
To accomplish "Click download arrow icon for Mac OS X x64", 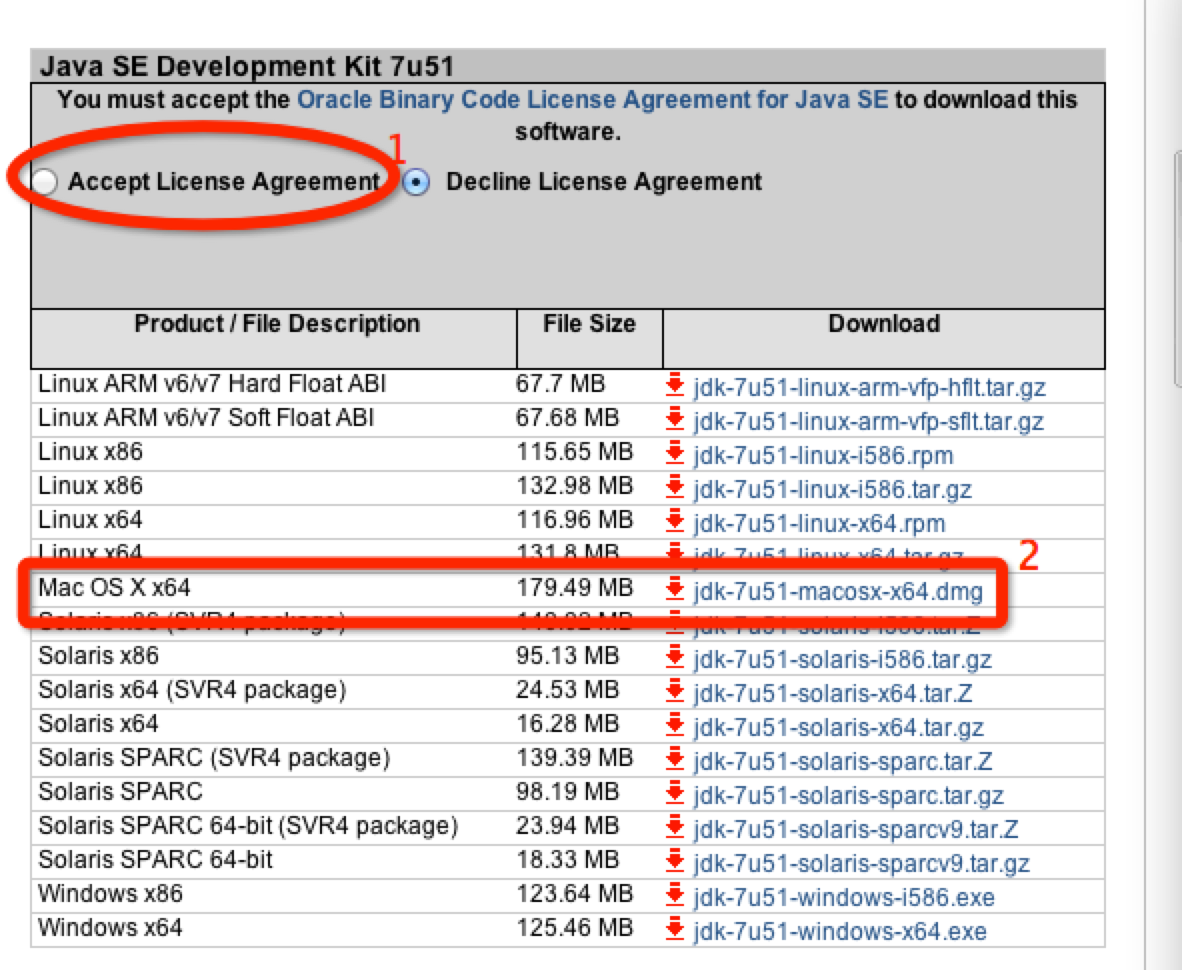I will 675,589.
